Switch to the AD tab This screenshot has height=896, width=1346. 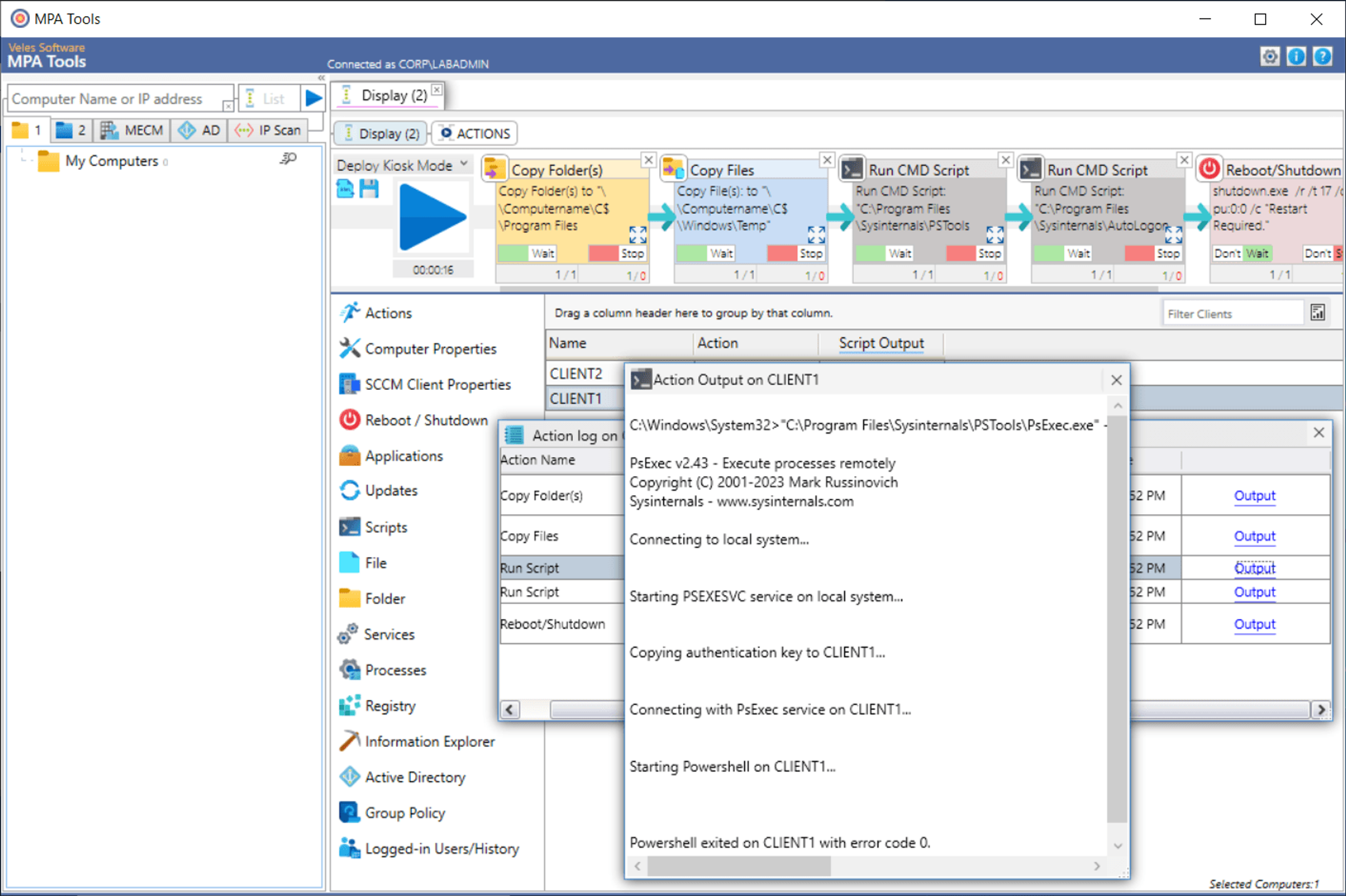coord(199,130)
